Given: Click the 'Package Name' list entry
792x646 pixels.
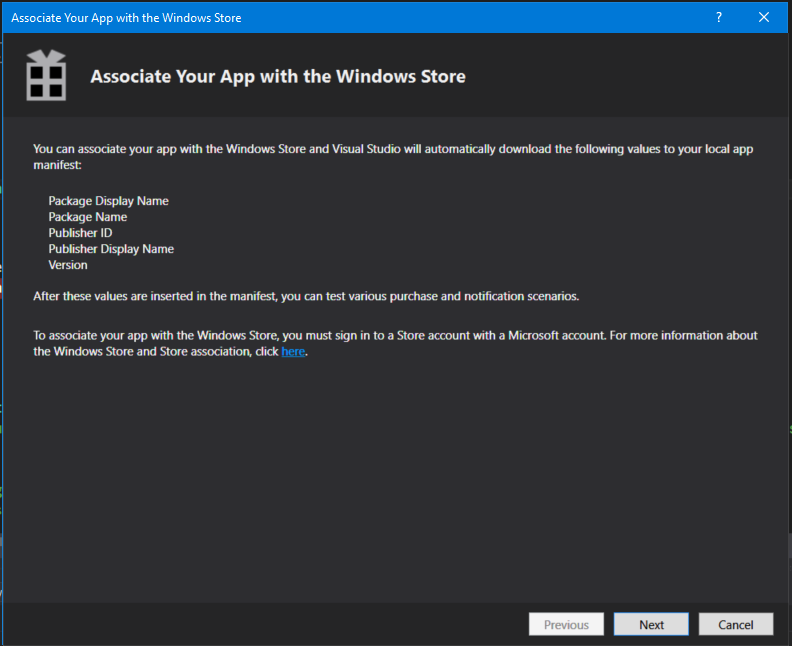Looking at the screenshot, I should pos(88,217).
